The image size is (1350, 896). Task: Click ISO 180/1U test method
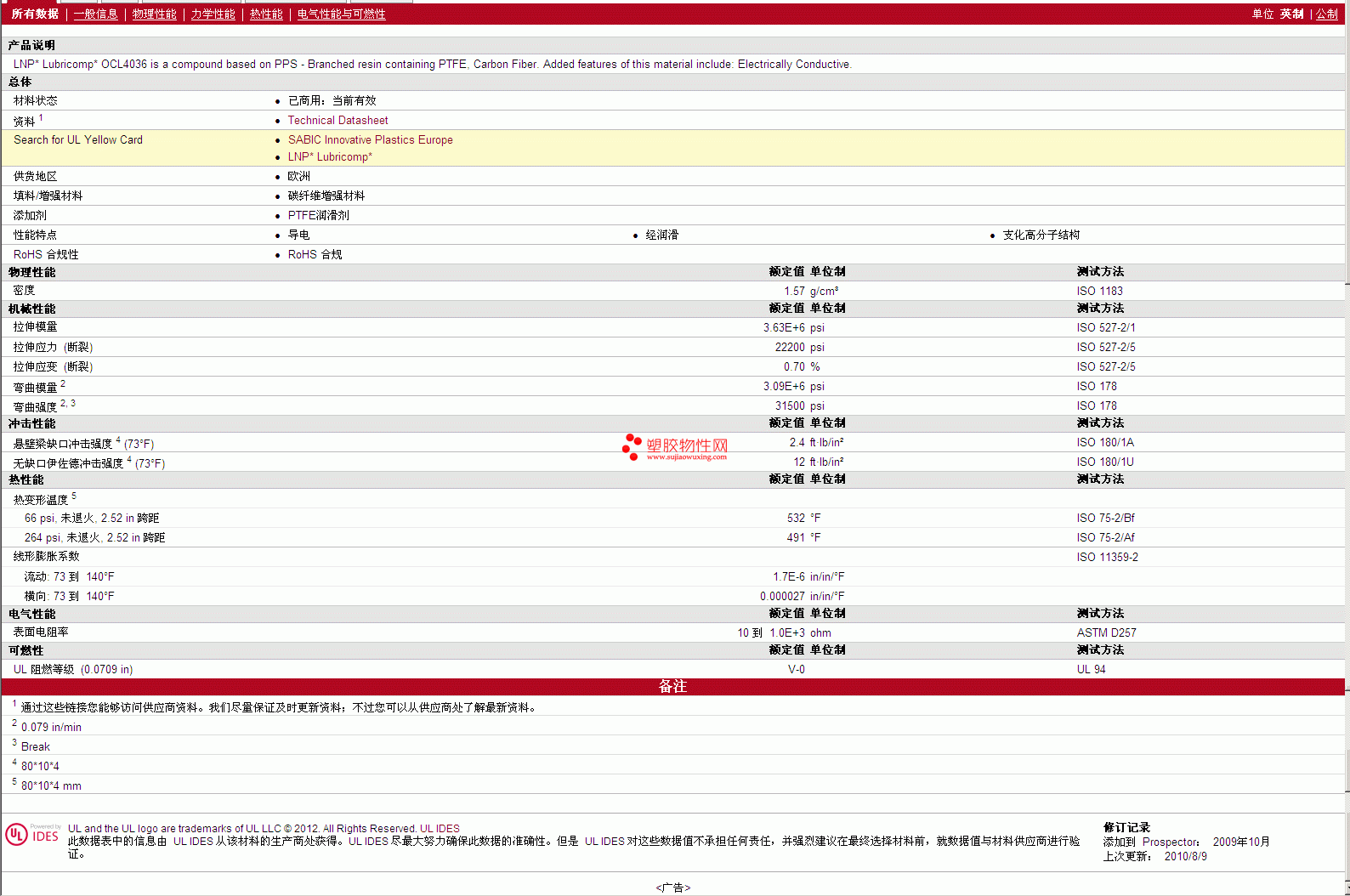tap(1105, 462)
